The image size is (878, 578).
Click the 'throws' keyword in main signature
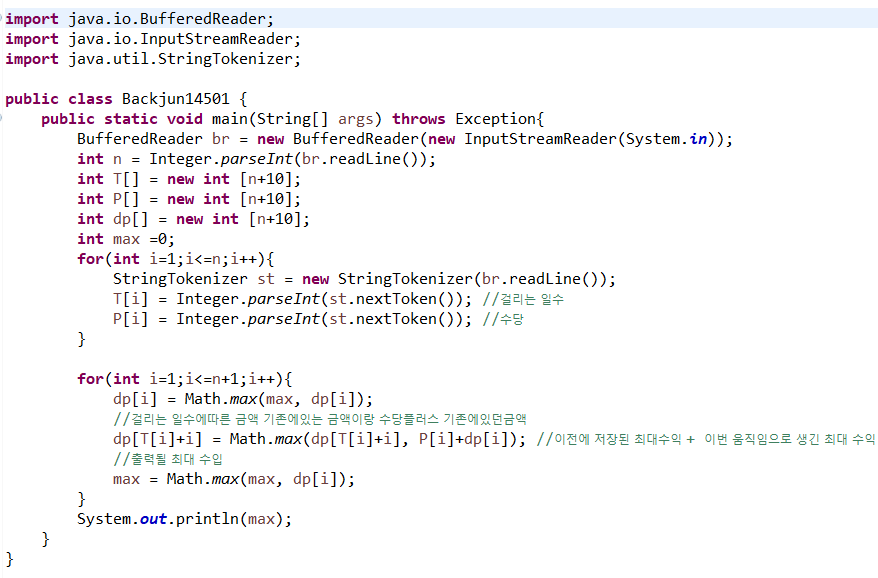point(418,119)
